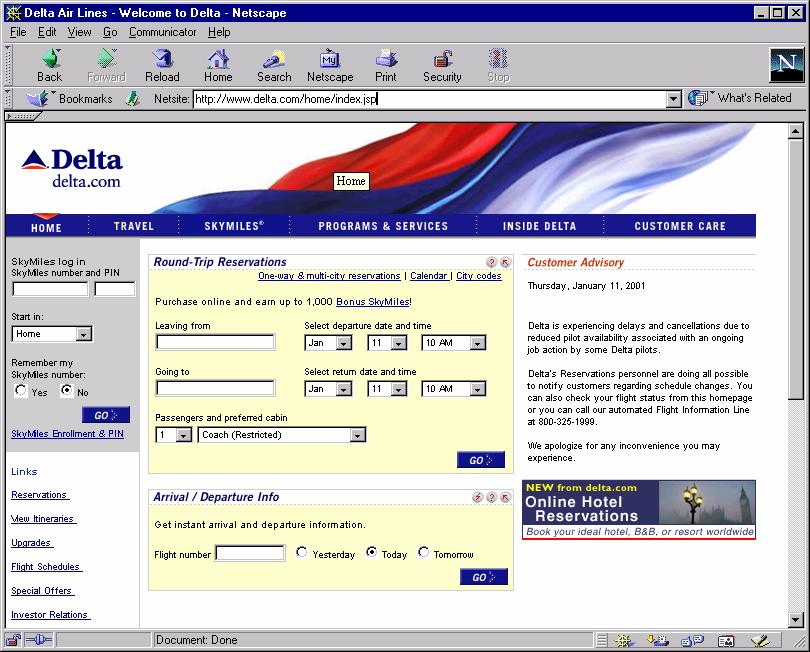Open the Security info button
This screenshot has height=652, width=810.
[x=442, y=66]
